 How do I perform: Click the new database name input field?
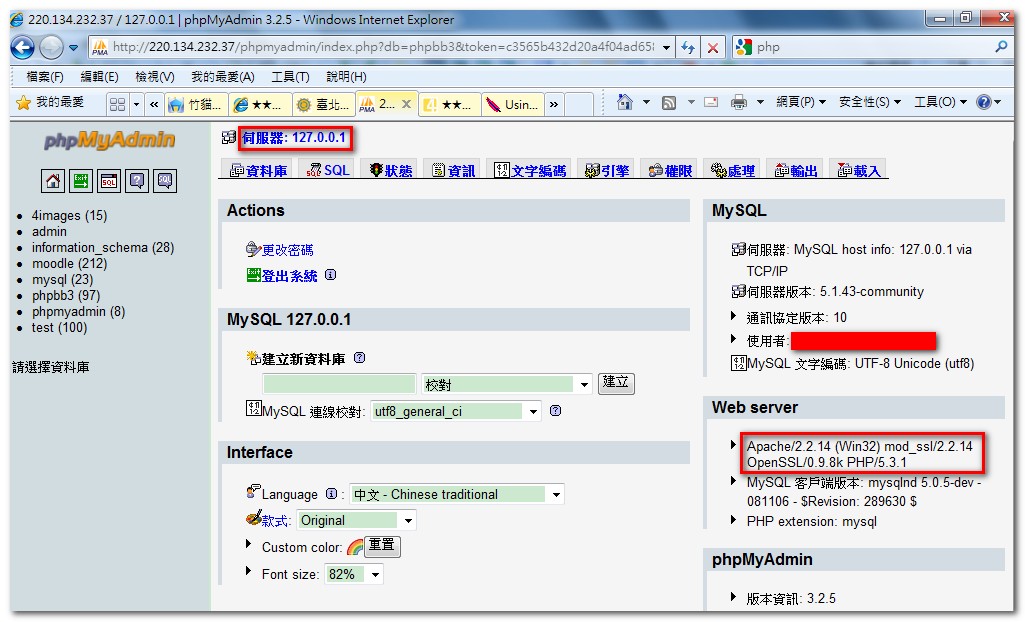click(339, 384)
